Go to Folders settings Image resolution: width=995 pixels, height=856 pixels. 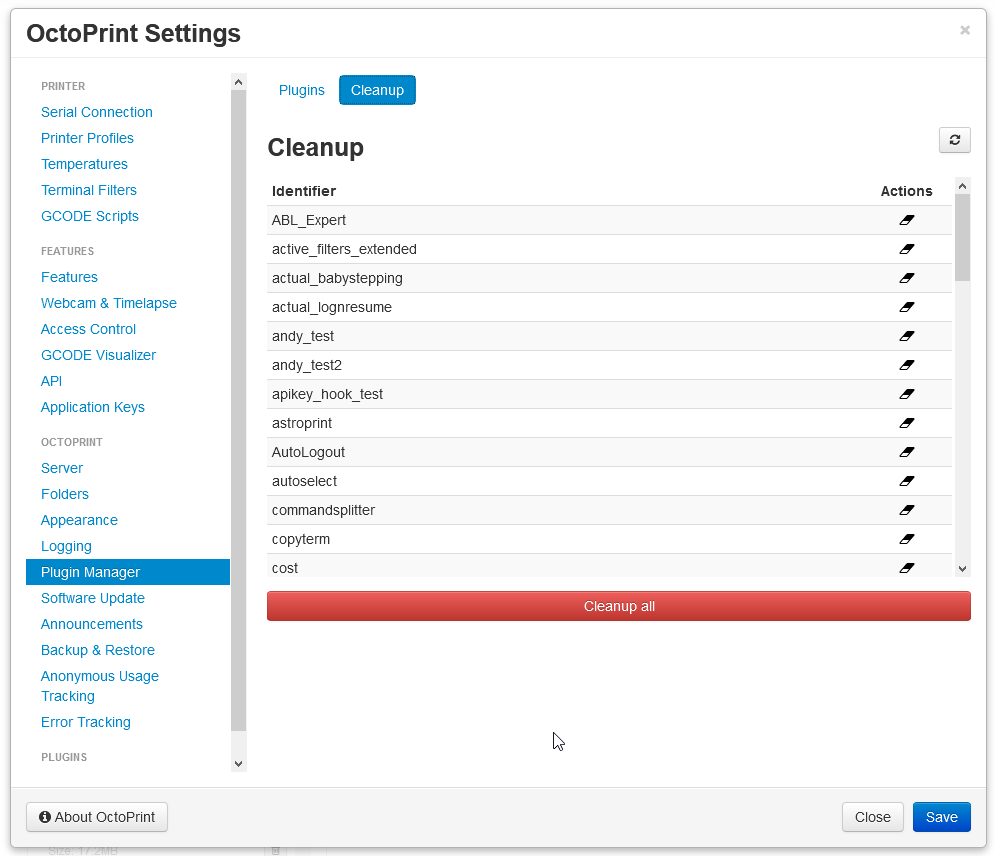coord(65,494)
